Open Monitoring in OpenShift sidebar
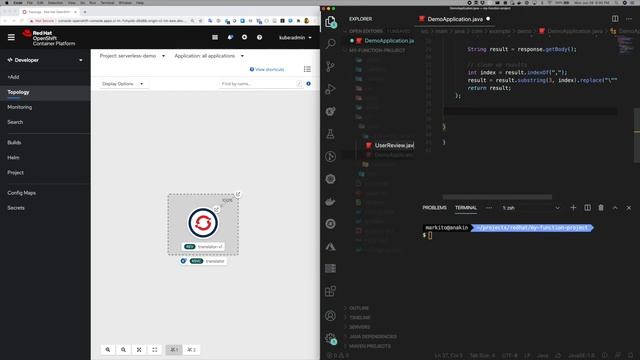This screenshot has height=360, width=640. (20, 107)
